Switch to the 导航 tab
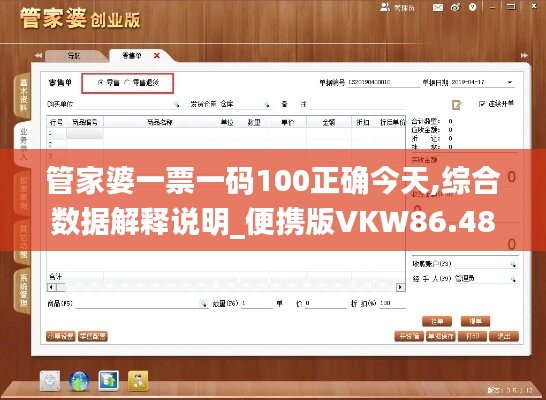This screenshot has height=400, width=546. [74, 56]
